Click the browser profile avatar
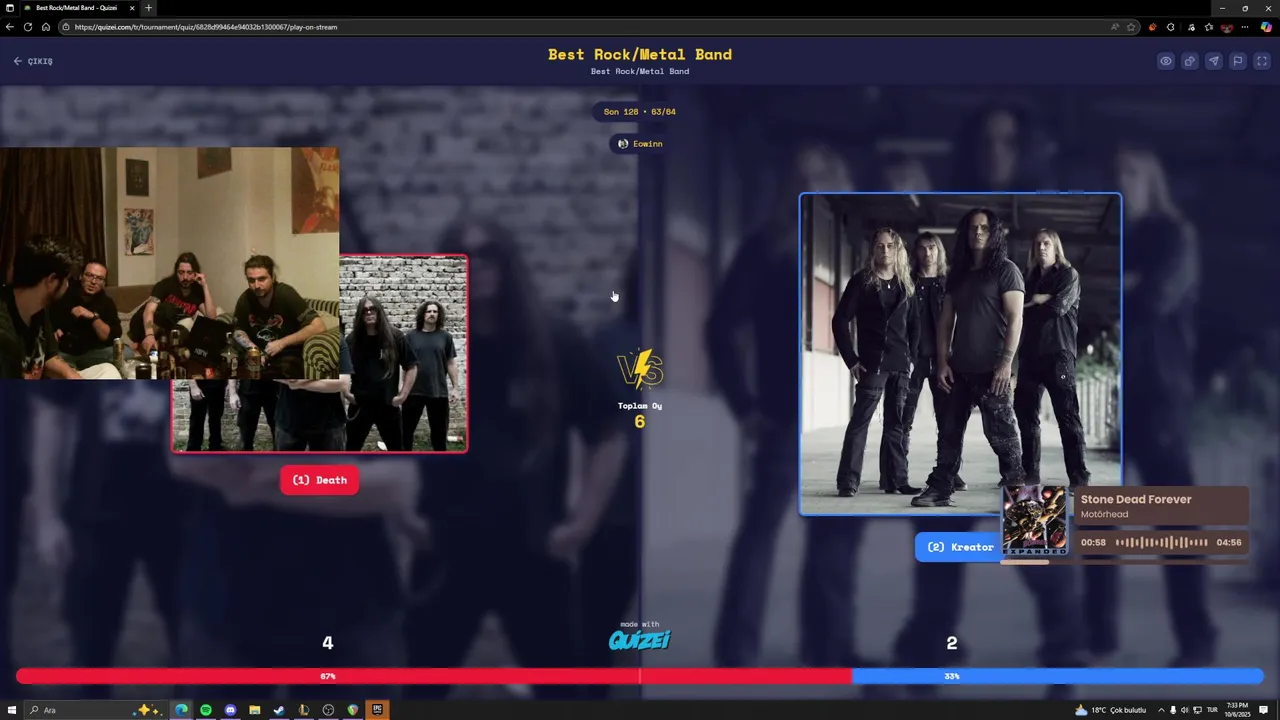 (x=1227, y=27)
